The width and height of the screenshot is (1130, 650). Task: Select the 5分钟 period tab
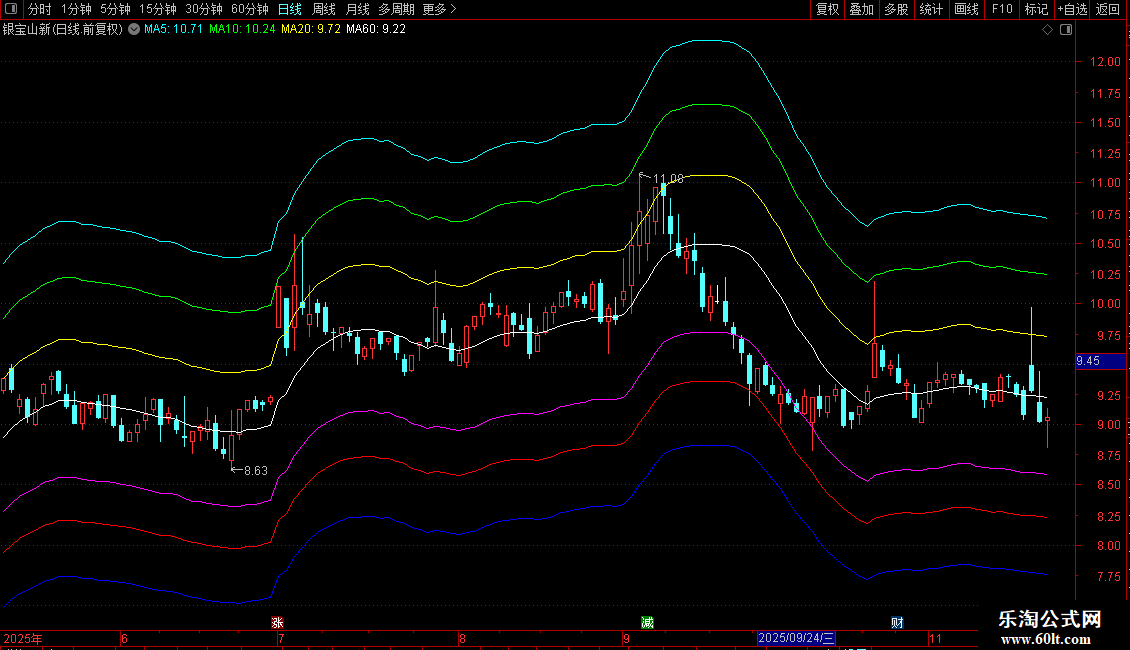pos(115,9)
